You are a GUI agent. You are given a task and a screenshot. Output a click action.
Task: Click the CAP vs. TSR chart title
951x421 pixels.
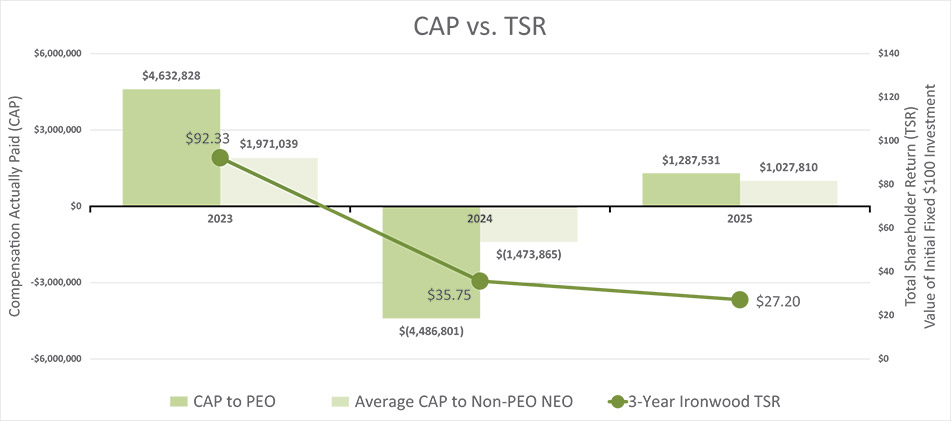pyautogui.click(x=475, y=26)
